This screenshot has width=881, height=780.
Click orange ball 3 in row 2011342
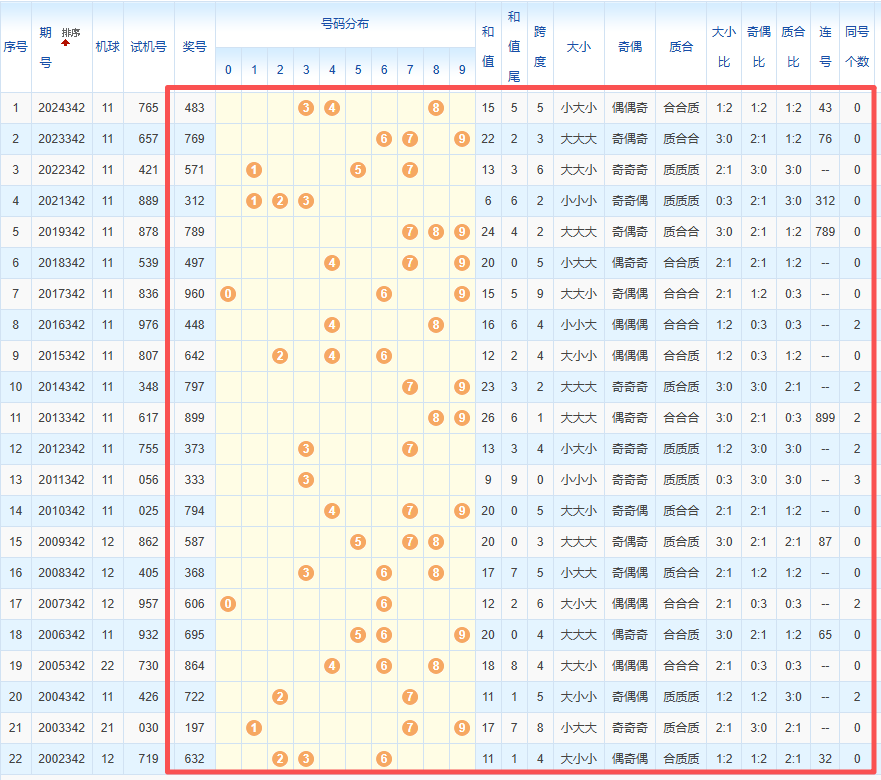[306, 480]
